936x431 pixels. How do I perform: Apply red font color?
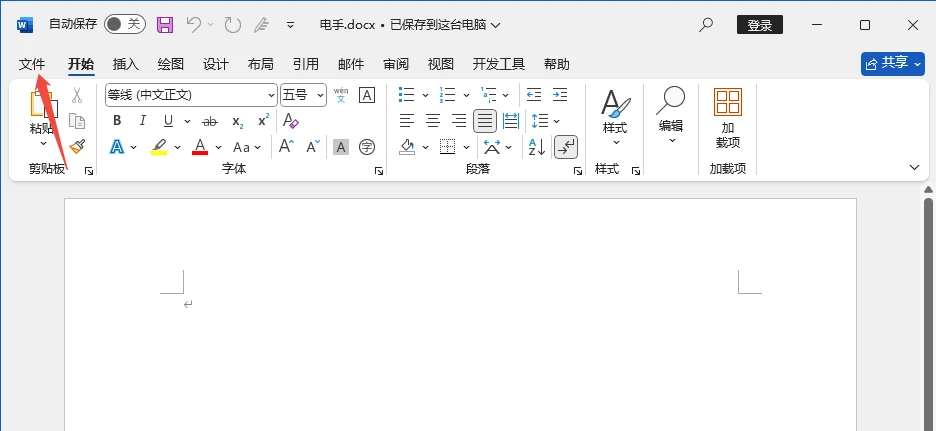click(x=200, y=147)
